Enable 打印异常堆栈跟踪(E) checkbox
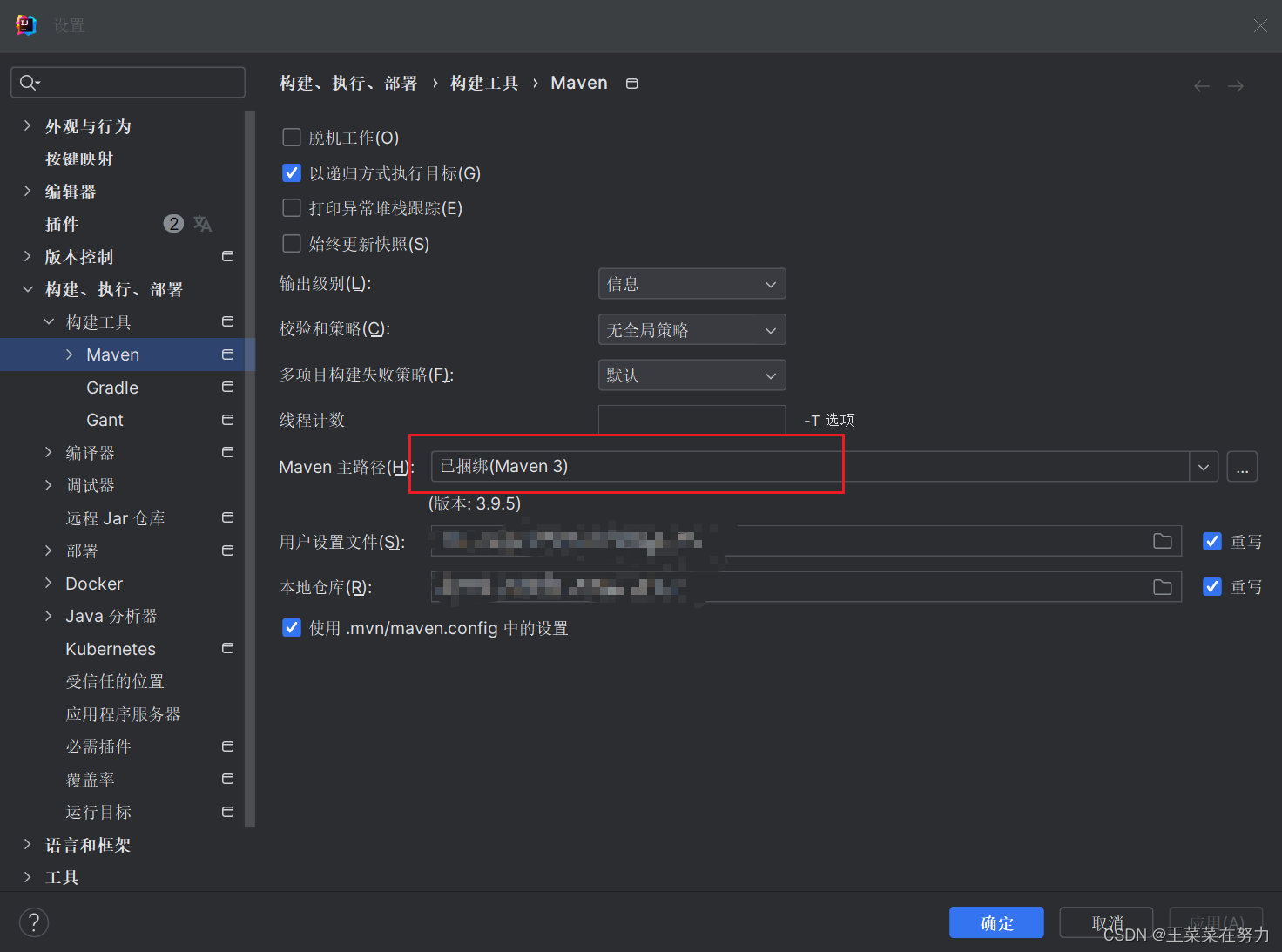 (292, 208)
